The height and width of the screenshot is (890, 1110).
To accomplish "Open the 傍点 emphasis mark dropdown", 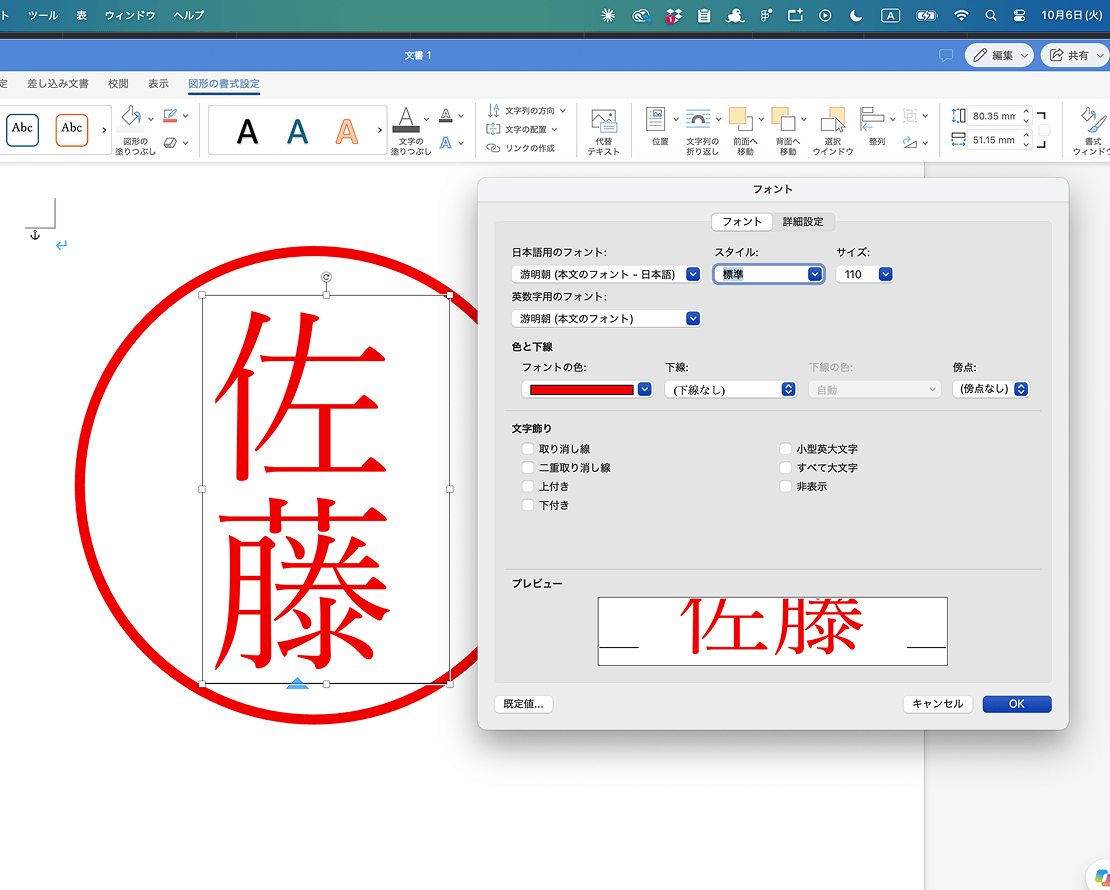I will [x=991, y=389].
